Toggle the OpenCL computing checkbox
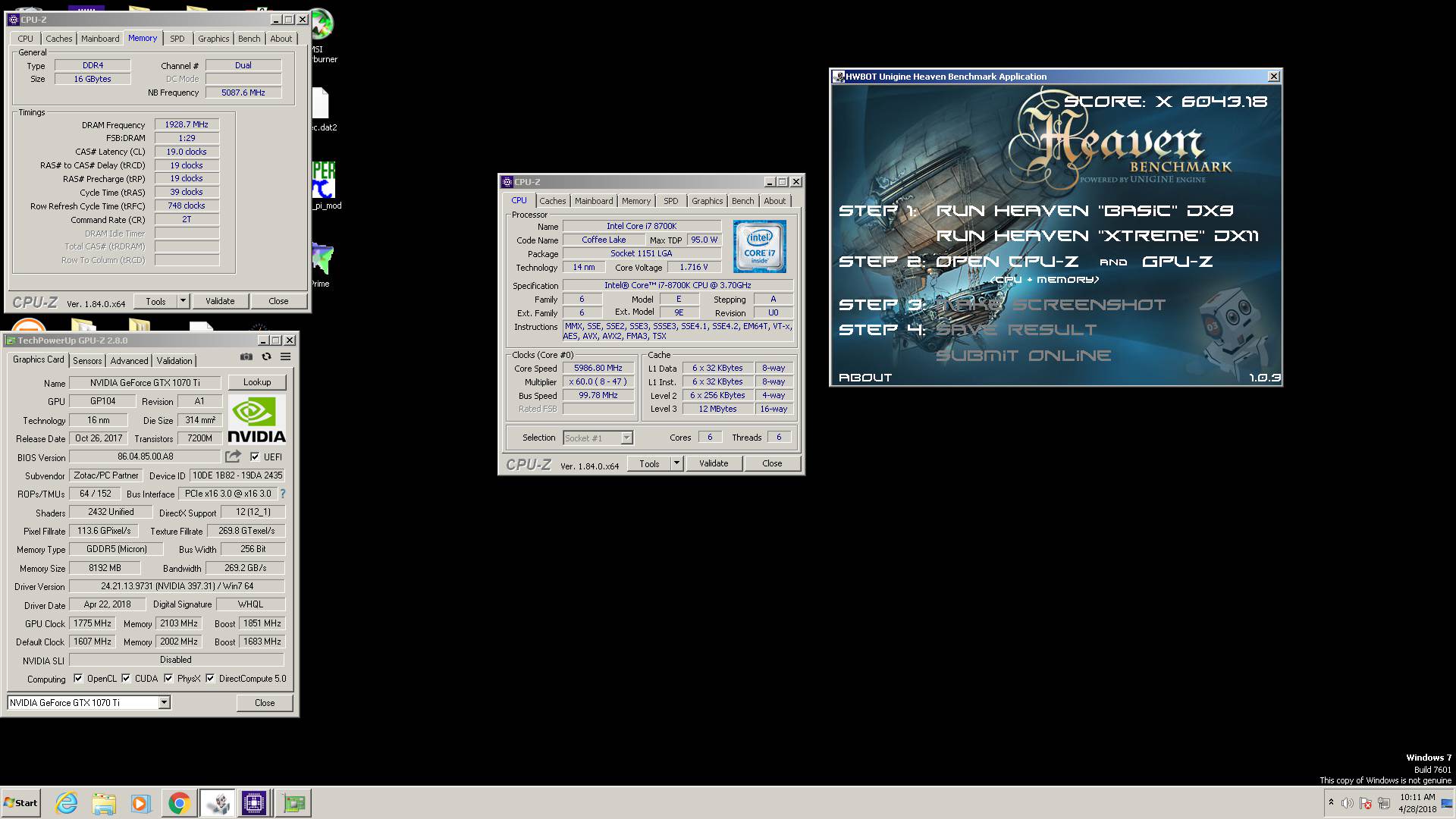The height and width of the screenshot is (819, 1456). click(x=77, y=679)
